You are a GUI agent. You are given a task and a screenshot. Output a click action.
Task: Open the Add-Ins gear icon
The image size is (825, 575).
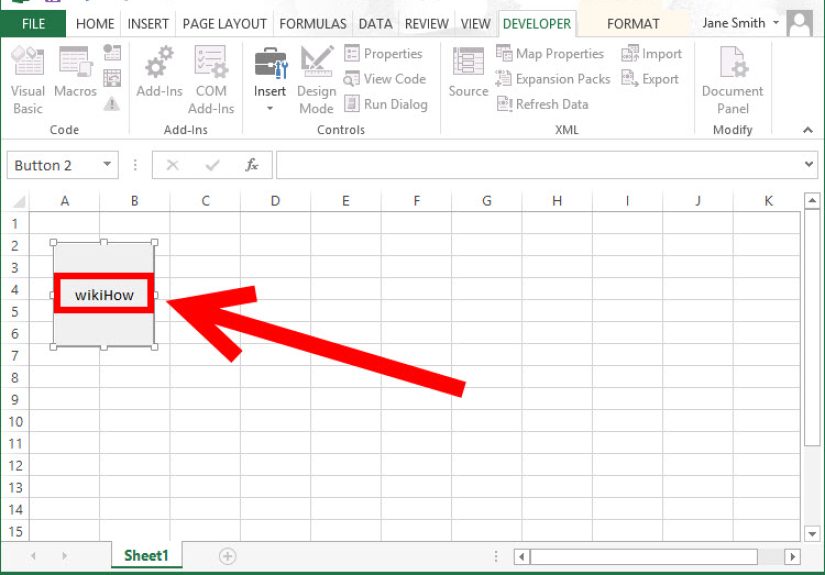[x=159, y=72]
